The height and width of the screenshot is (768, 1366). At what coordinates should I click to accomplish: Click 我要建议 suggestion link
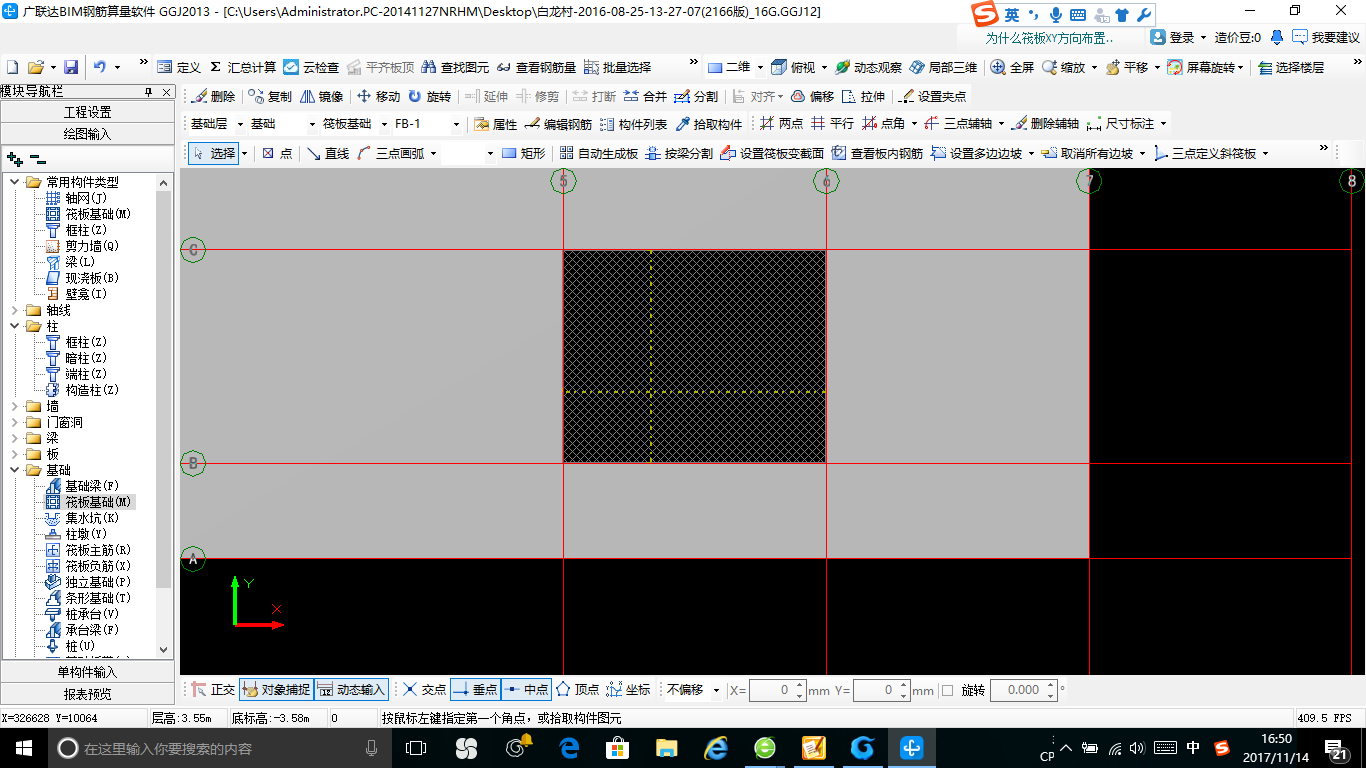coord(1326,37)
